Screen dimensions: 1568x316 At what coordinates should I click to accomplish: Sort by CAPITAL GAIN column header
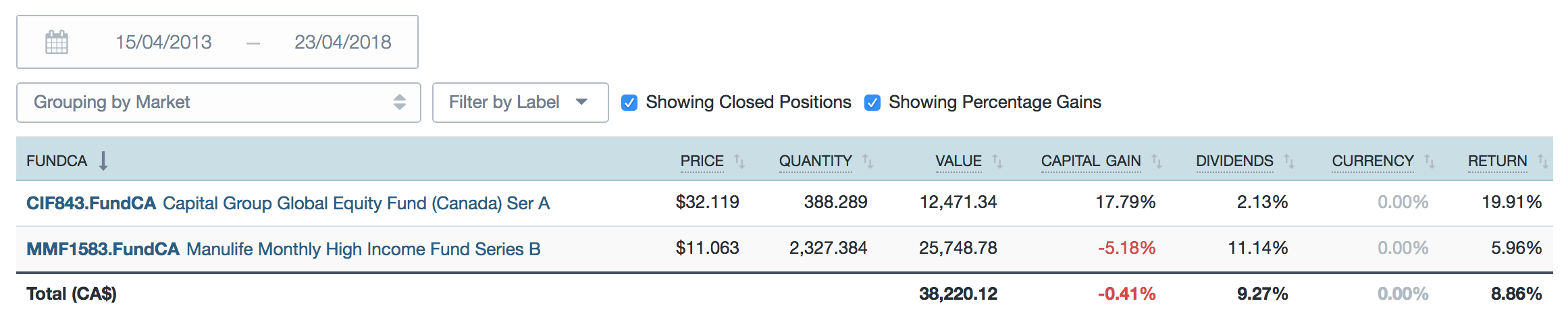pyautogui.click(x=1091, y=161)
